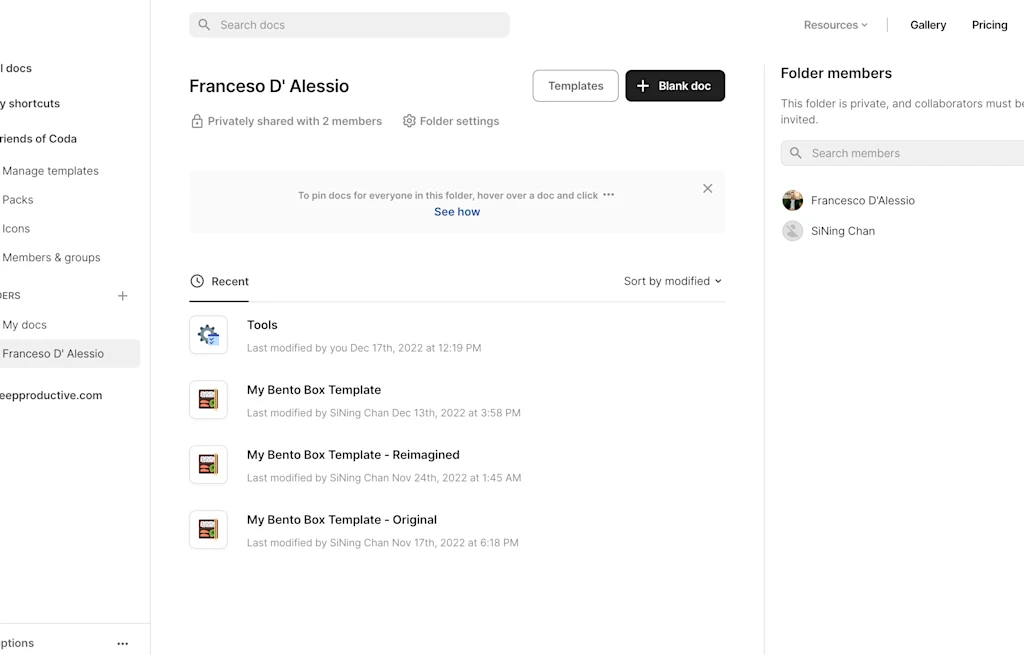This screenshot has height=655, width=1024.
Task: Select the Recent tab
Action: coord(219,281)
